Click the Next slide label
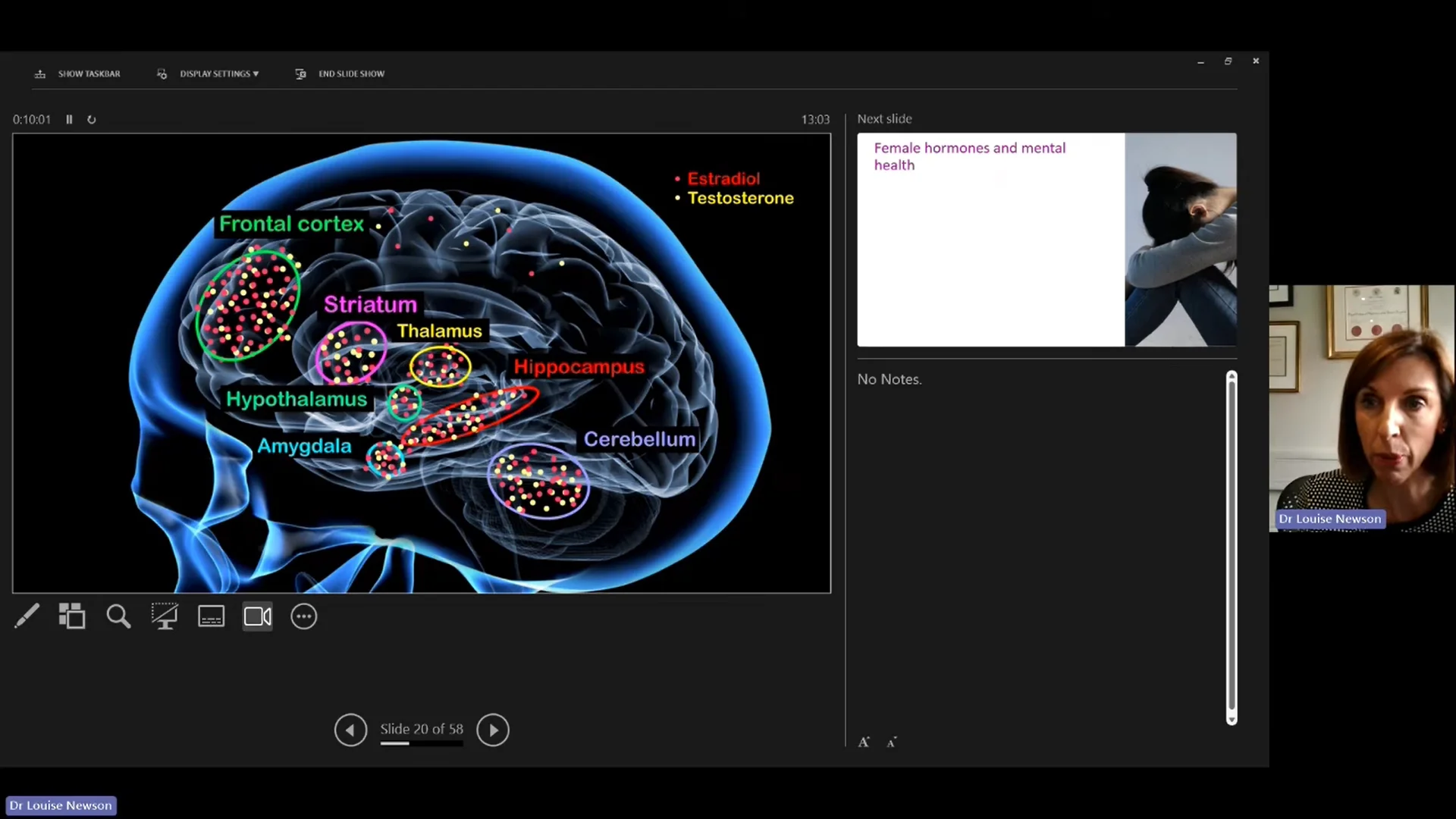 pyautogui.click(x=884, y=119)
